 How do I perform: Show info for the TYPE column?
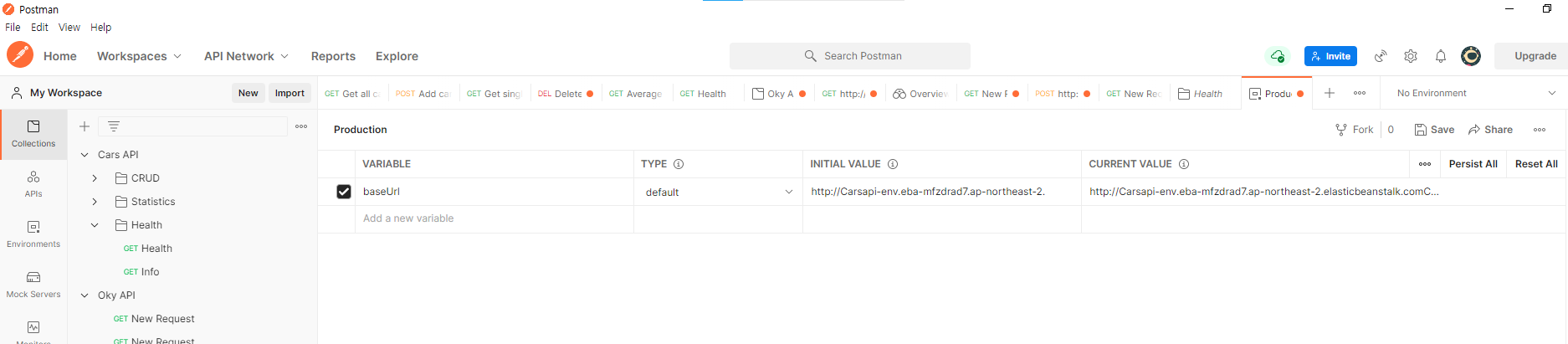pyautogui.click(x=679, y=164)
